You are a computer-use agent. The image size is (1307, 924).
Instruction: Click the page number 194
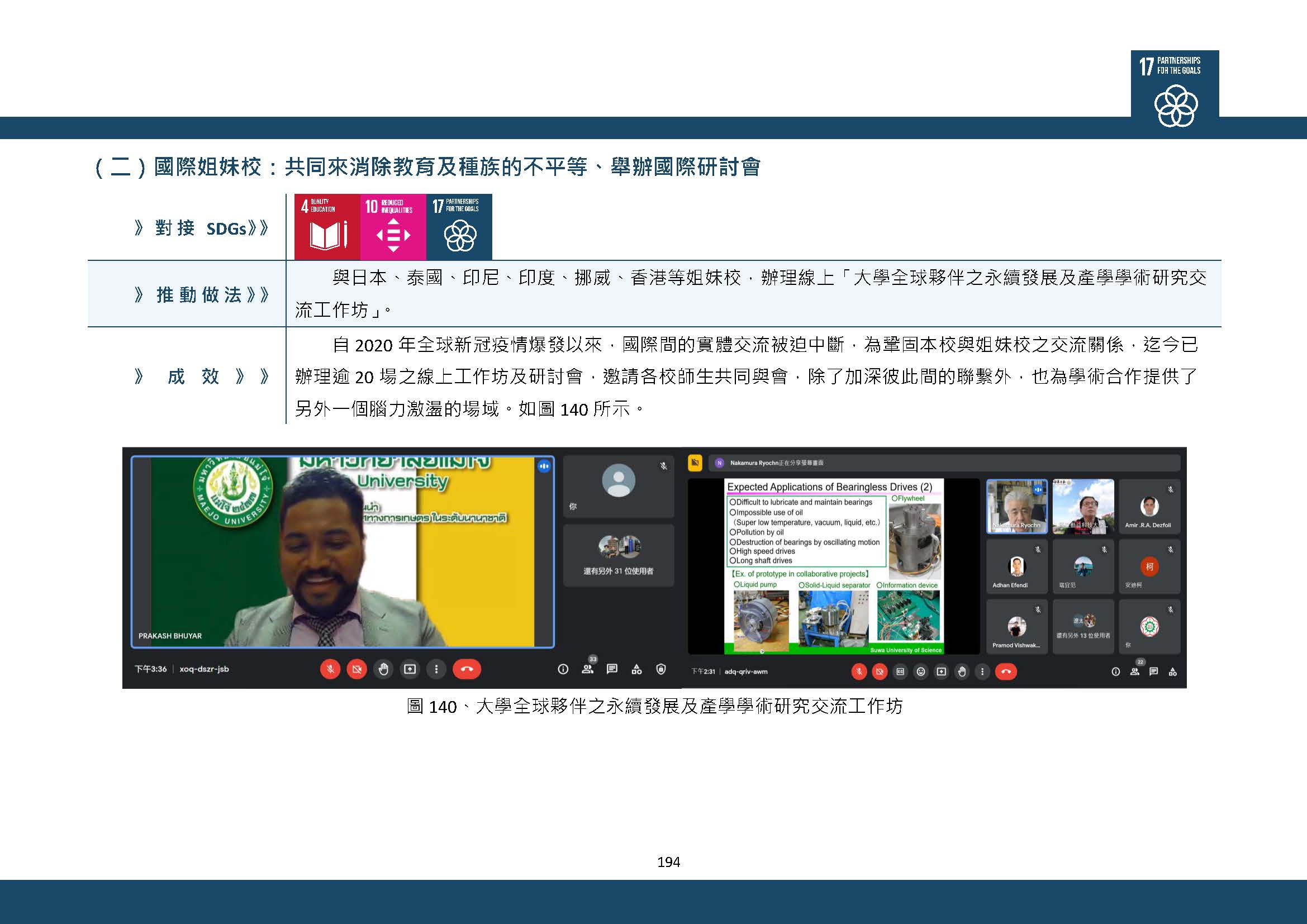point(668,862)
